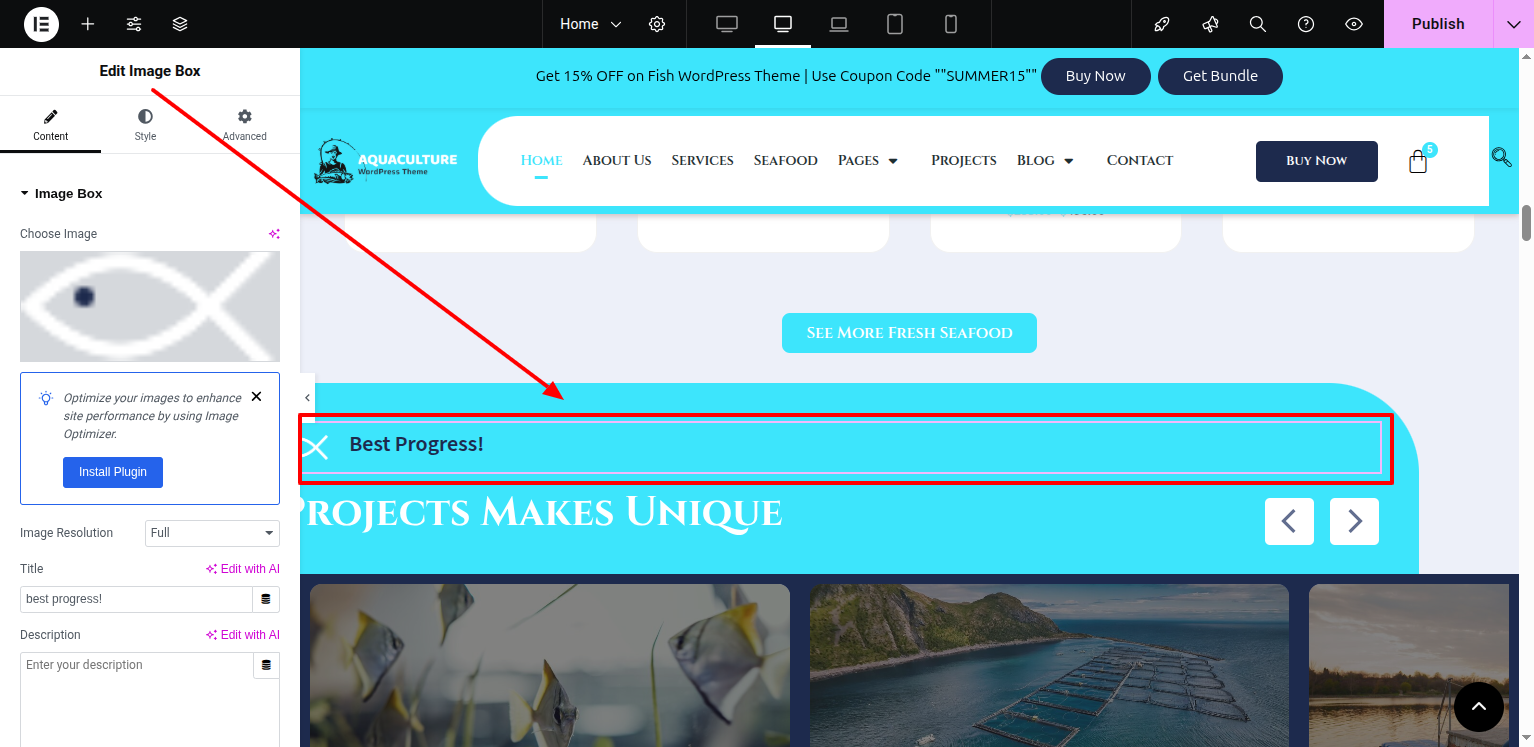The image size is (1534, 747).
Task: Open page settings gear icon
Action: pos(657,24)
